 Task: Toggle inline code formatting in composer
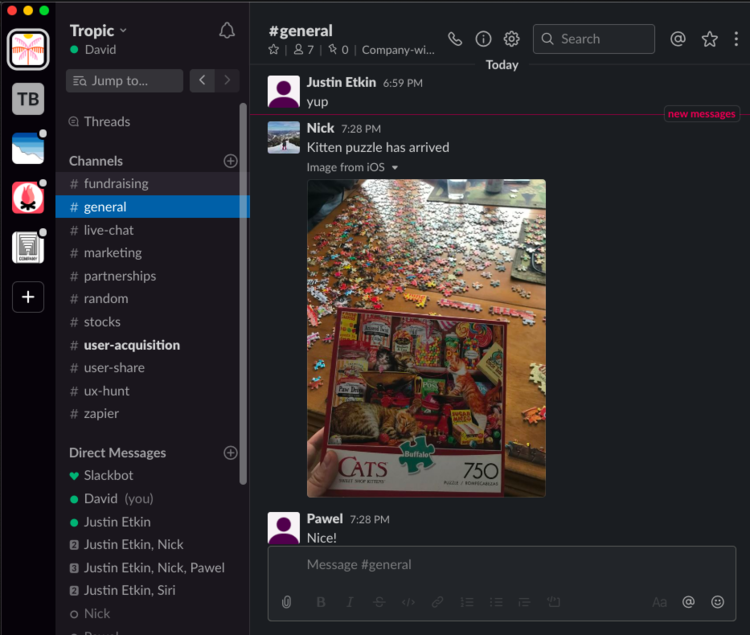pos(408,602)
